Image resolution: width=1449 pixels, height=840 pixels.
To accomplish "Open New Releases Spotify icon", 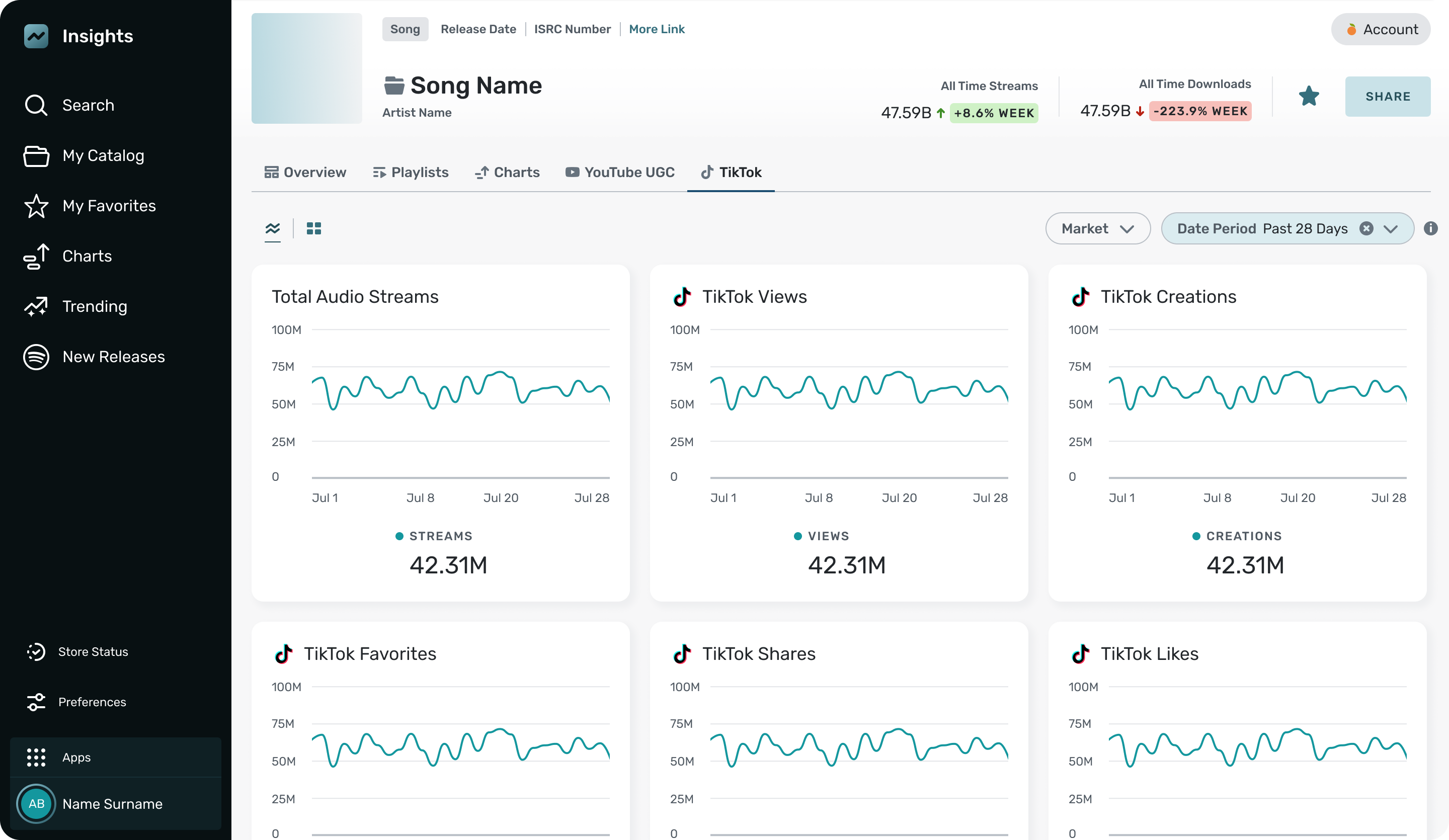I will point(36,357).
